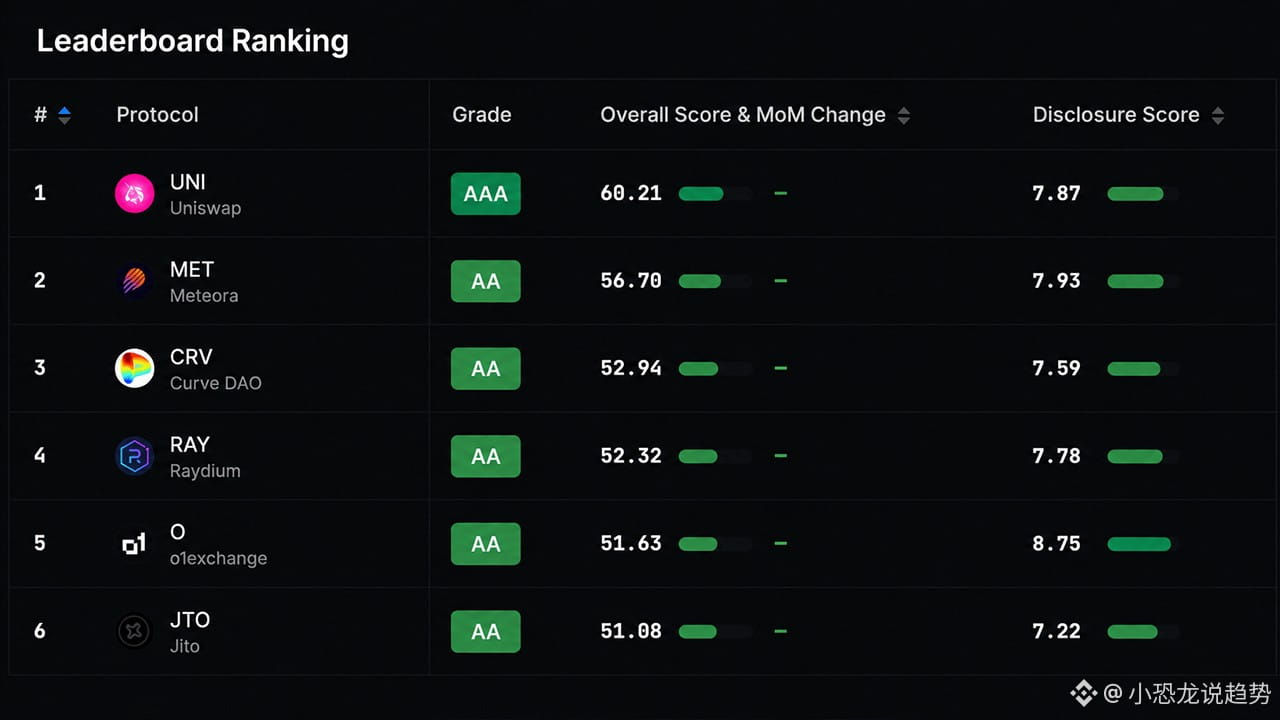Select the RAY Raydium table row

639,456
